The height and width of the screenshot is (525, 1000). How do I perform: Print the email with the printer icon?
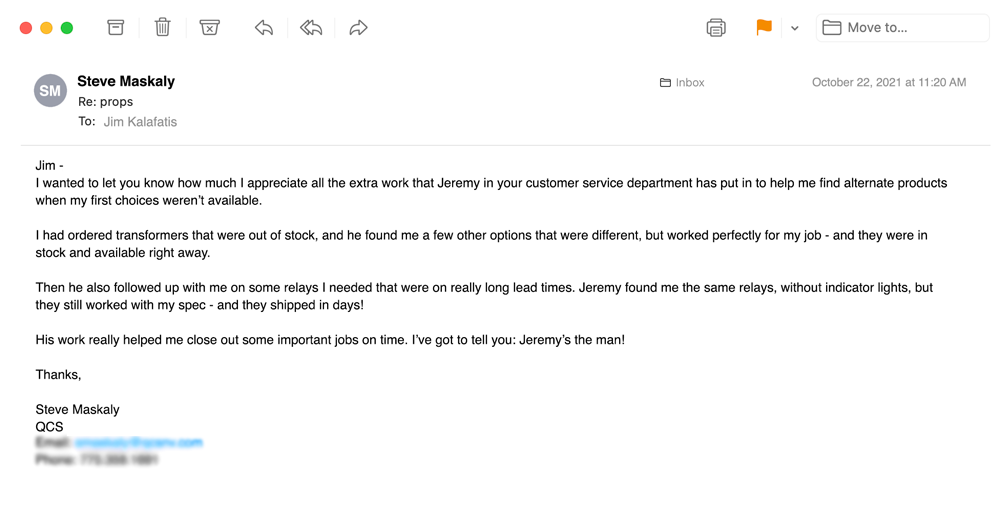[x=716, y=28]
